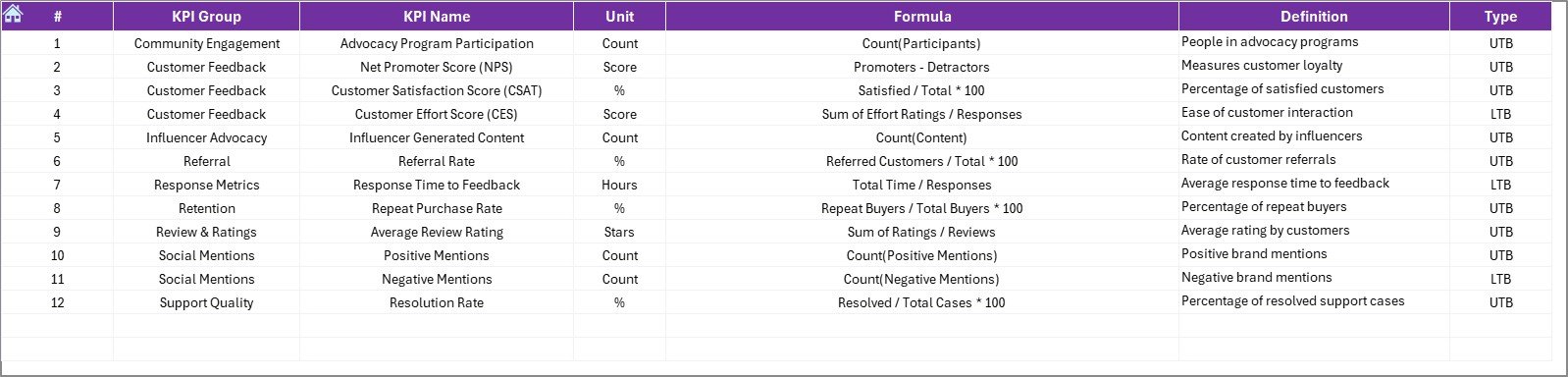Click the Promoters - Detractors formula cell

tap(922, 67)
